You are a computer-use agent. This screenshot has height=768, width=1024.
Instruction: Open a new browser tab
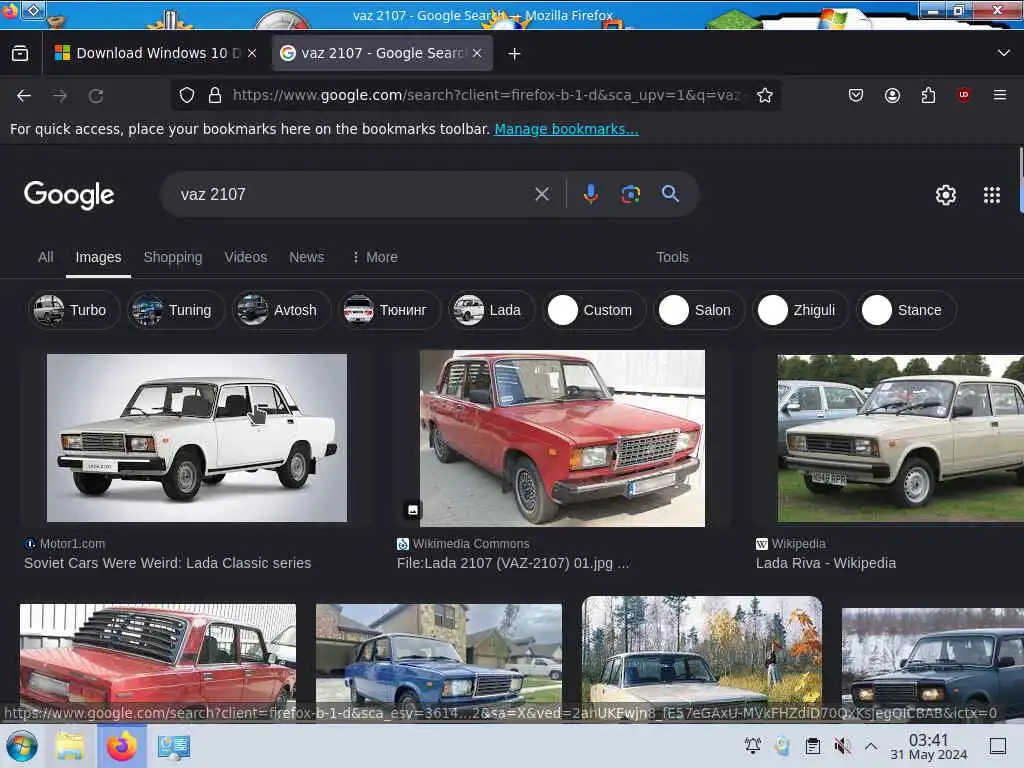tap(515, 54)
